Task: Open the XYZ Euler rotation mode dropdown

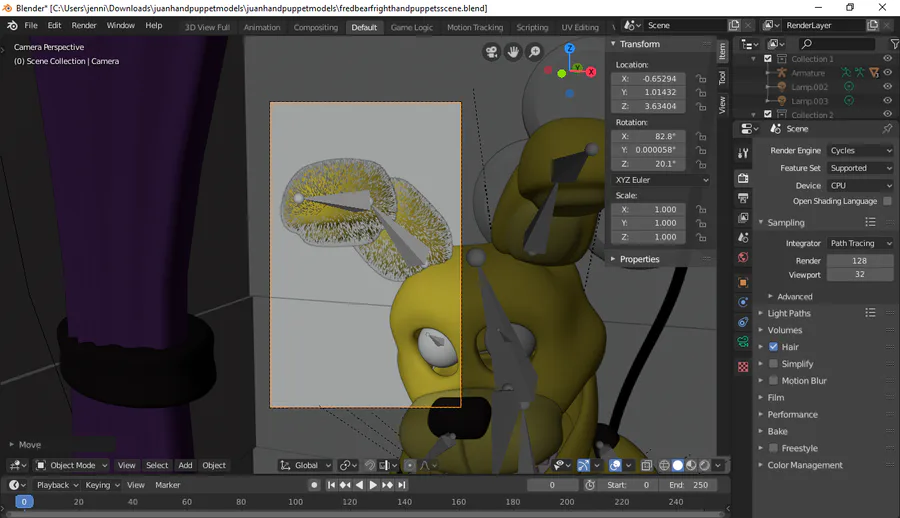Action: [661, 180]
